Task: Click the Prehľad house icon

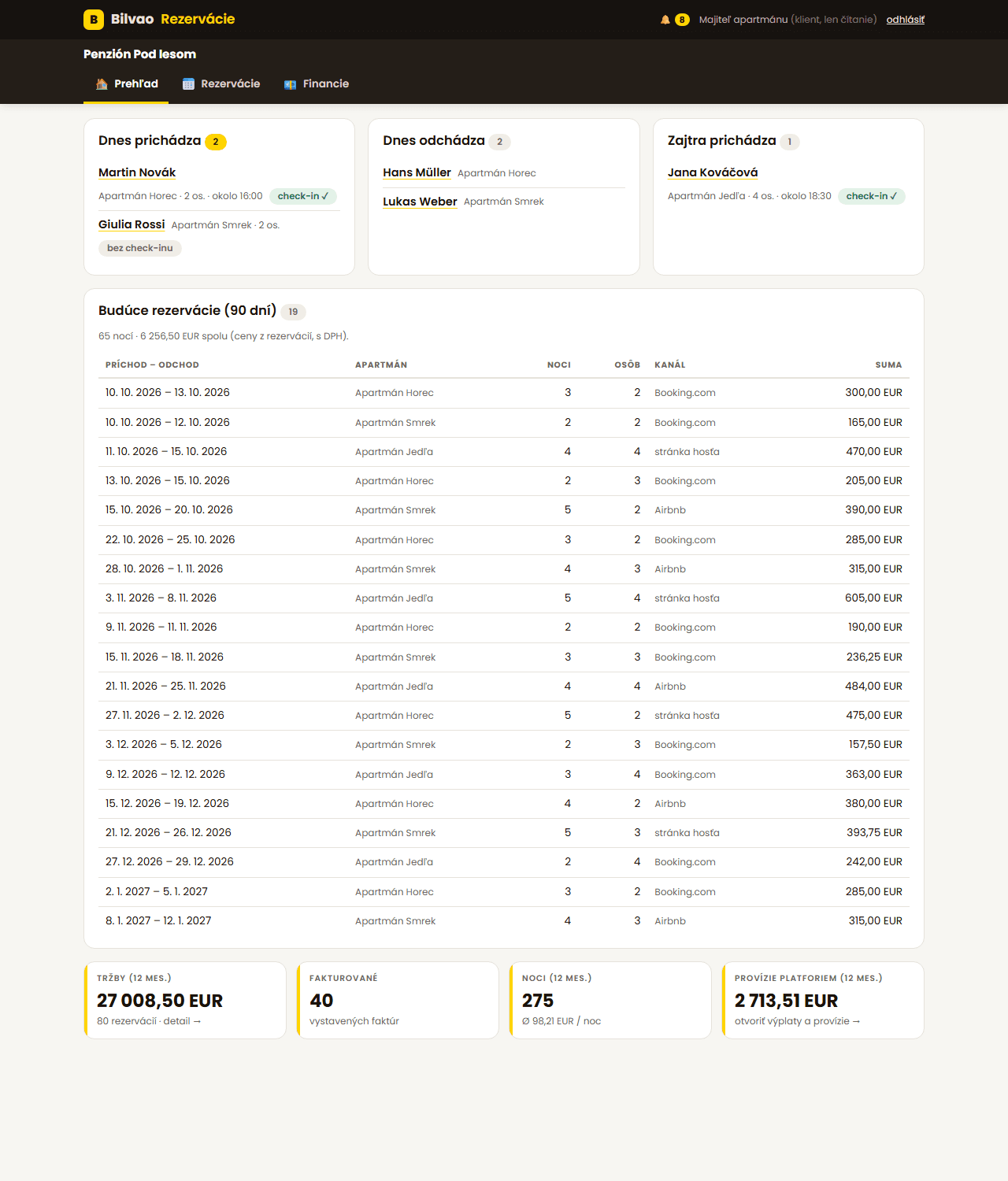Action: click(x=102, y=84)
